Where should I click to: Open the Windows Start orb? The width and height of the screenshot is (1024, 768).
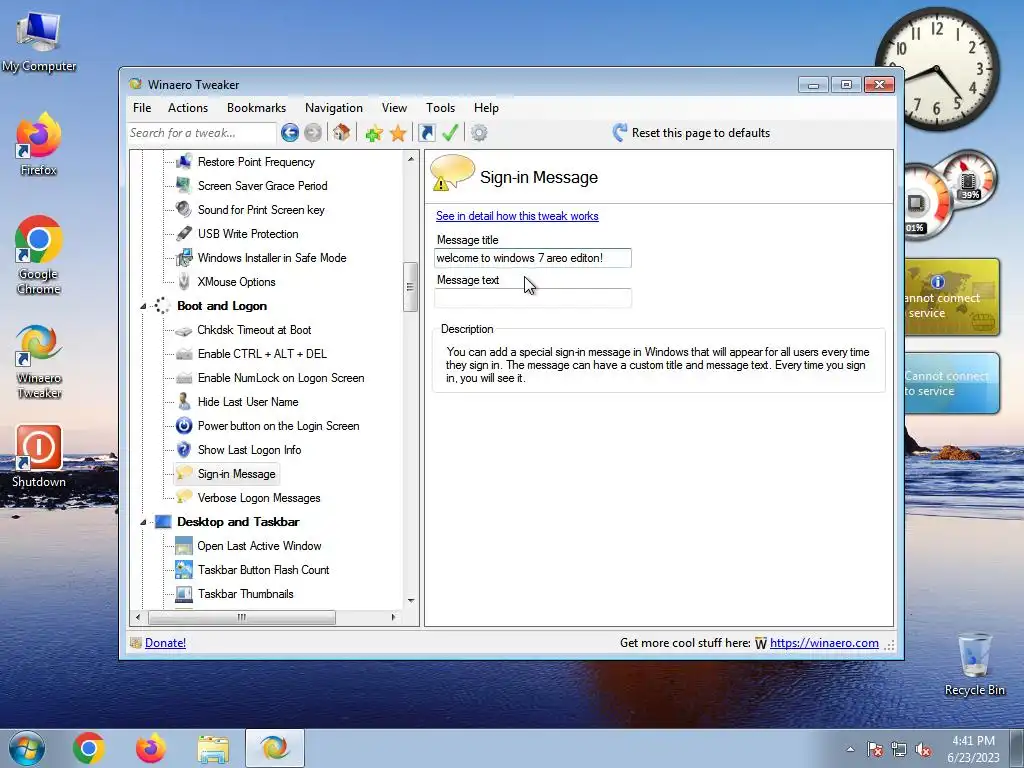(x=27, y=748)
